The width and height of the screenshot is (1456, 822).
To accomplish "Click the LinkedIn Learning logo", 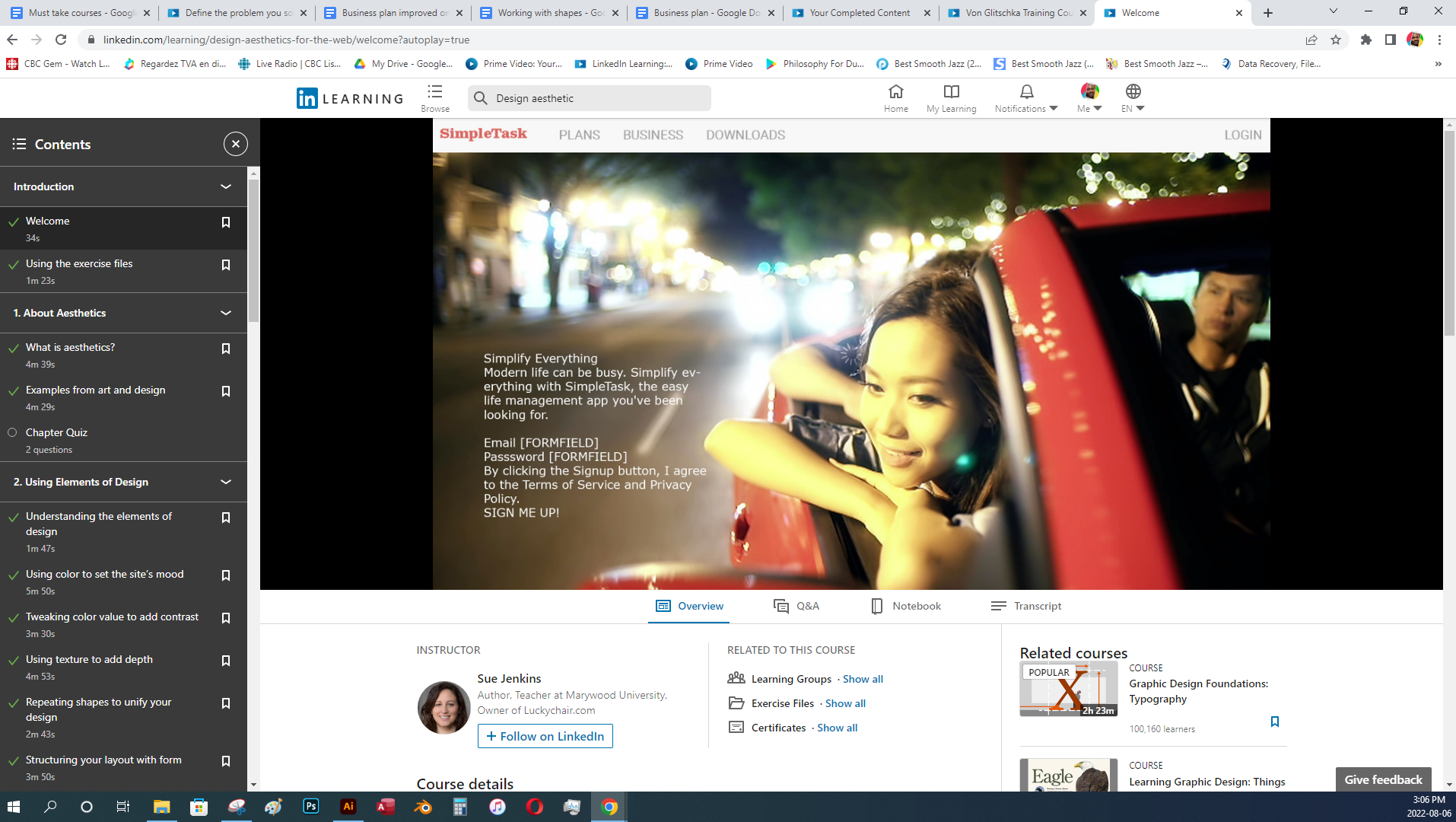I will [350, 98].
